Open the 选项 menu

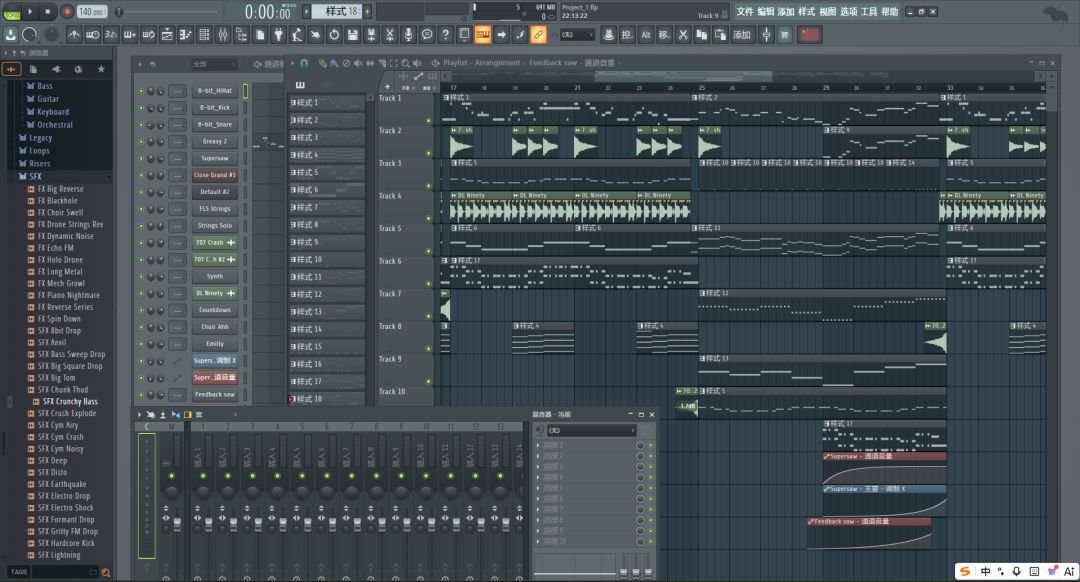pyautogui.click(x=848, y=12)
